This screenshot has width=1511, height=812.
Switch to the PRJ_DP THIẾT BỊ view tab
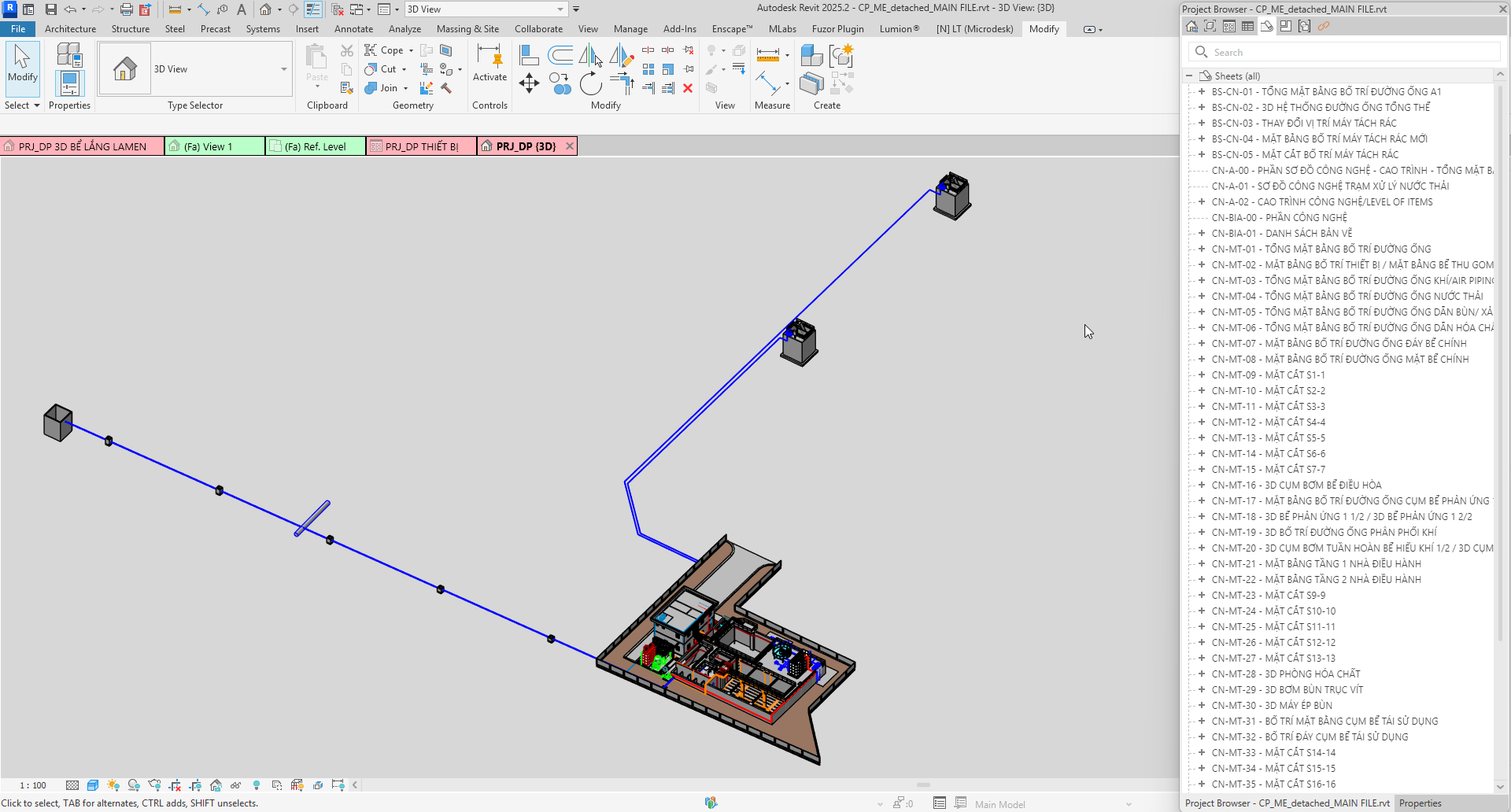pyautogui.click(x=421, y=146)
